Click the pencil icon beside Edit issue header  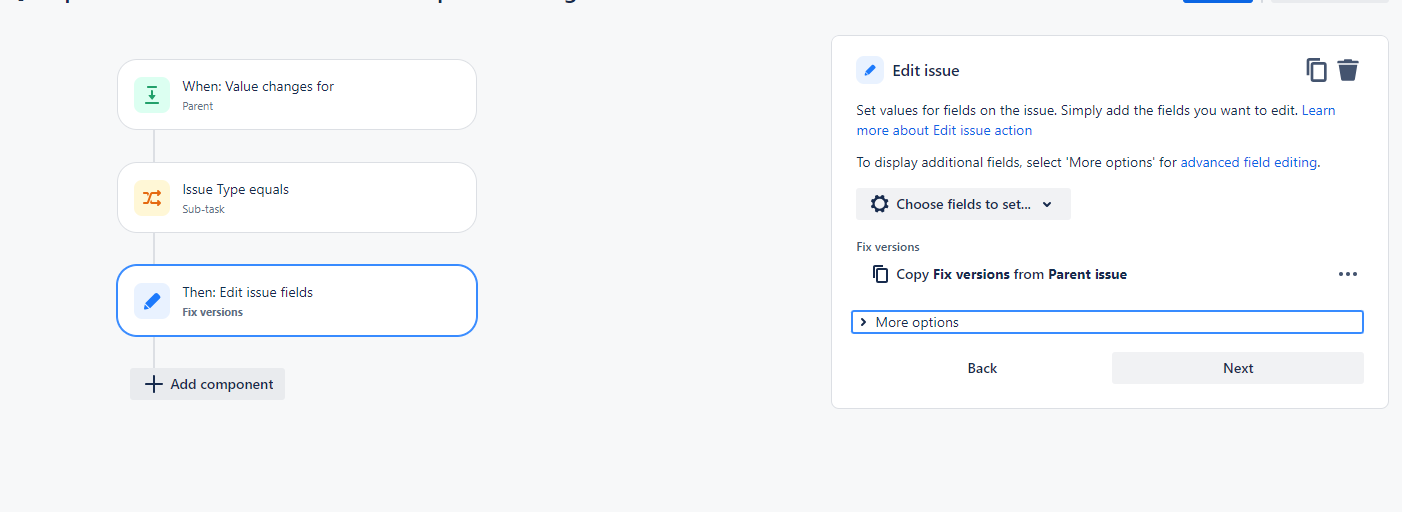click(870, 70)
